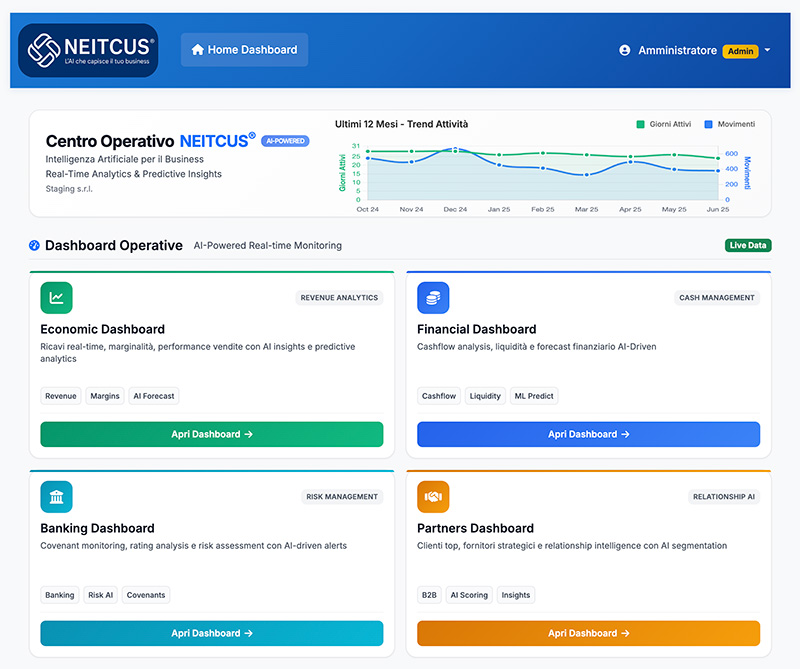Click the Partners Dashboard handshake icon
This screenshot has height=669, width=800.
pyautogui.click(x=433, y=496)
